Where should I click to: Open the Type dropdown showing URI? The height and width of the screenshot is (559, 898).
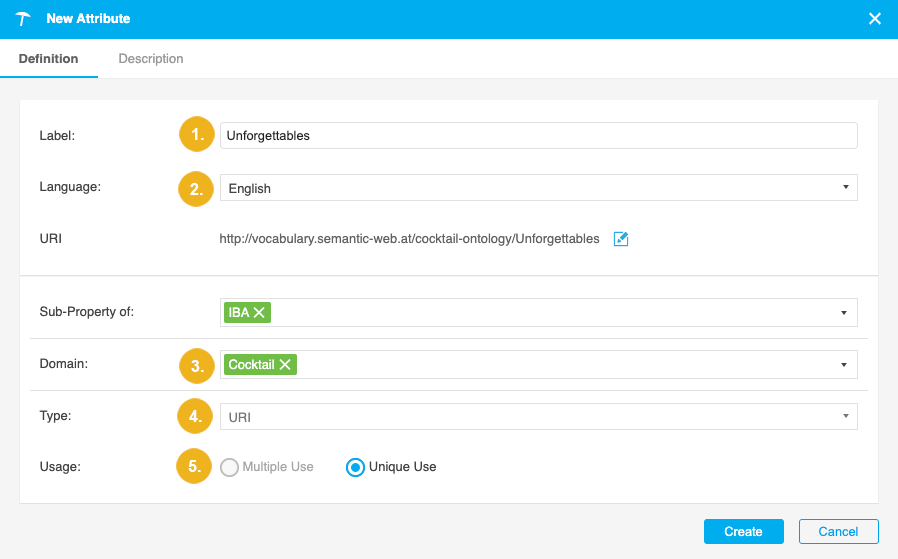pos(538,416)
